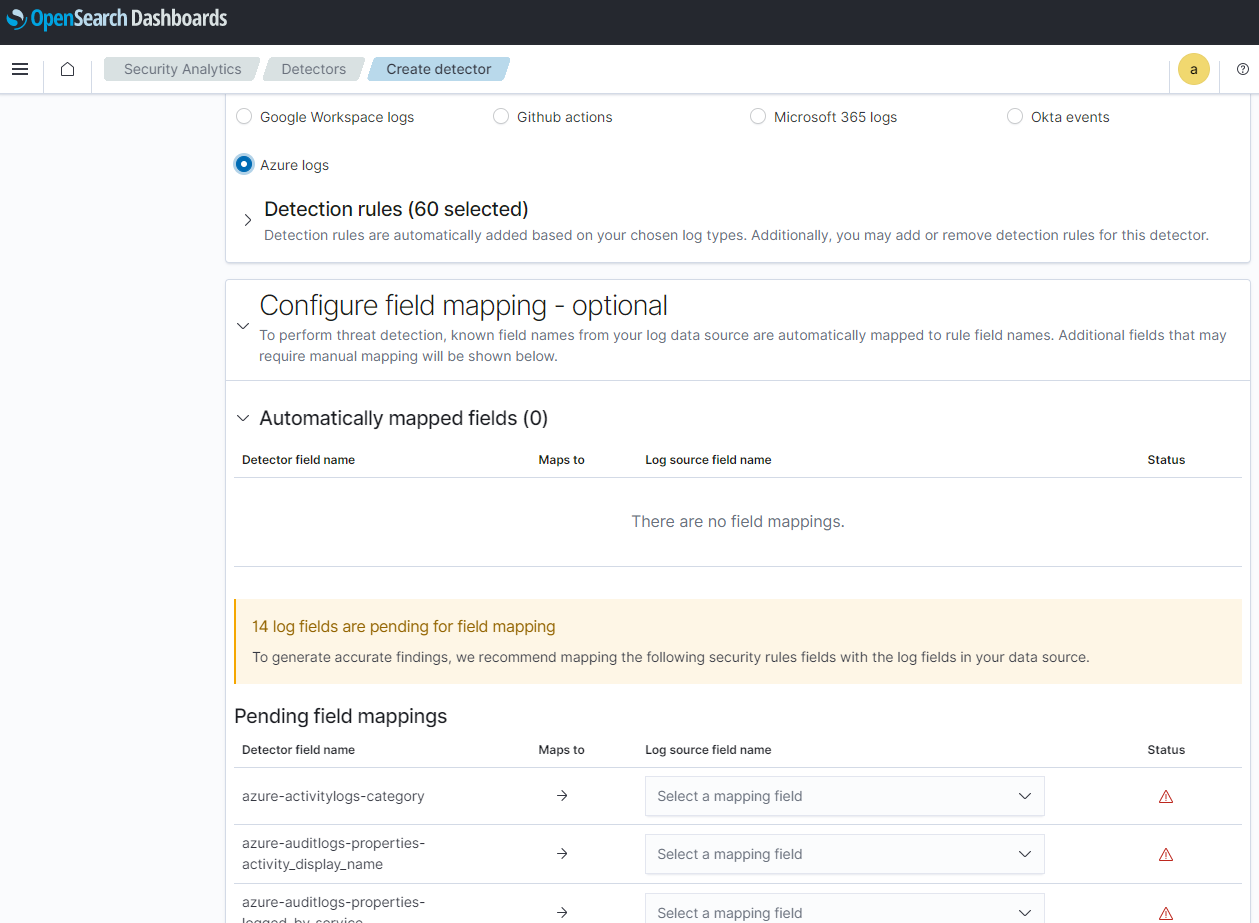Click the user avatar icon
This screenshot has width=1259, height=923.
click(x=1193, y=68)
